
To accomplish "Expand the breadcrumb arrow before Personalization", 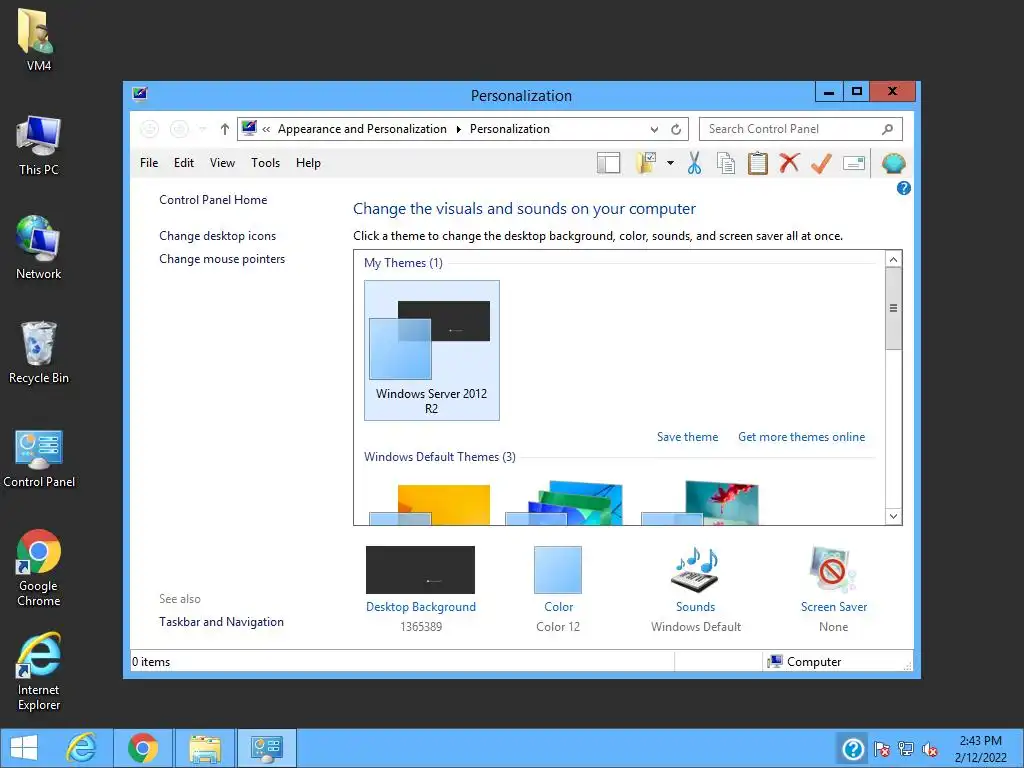I will (x=458, y=129).
